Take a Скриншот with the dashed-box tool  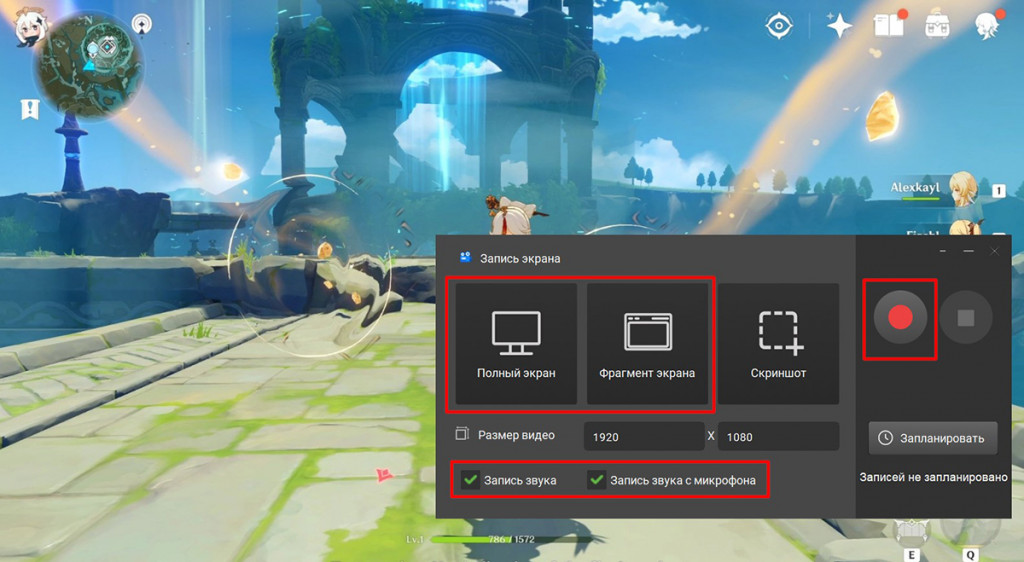(778, 343)
